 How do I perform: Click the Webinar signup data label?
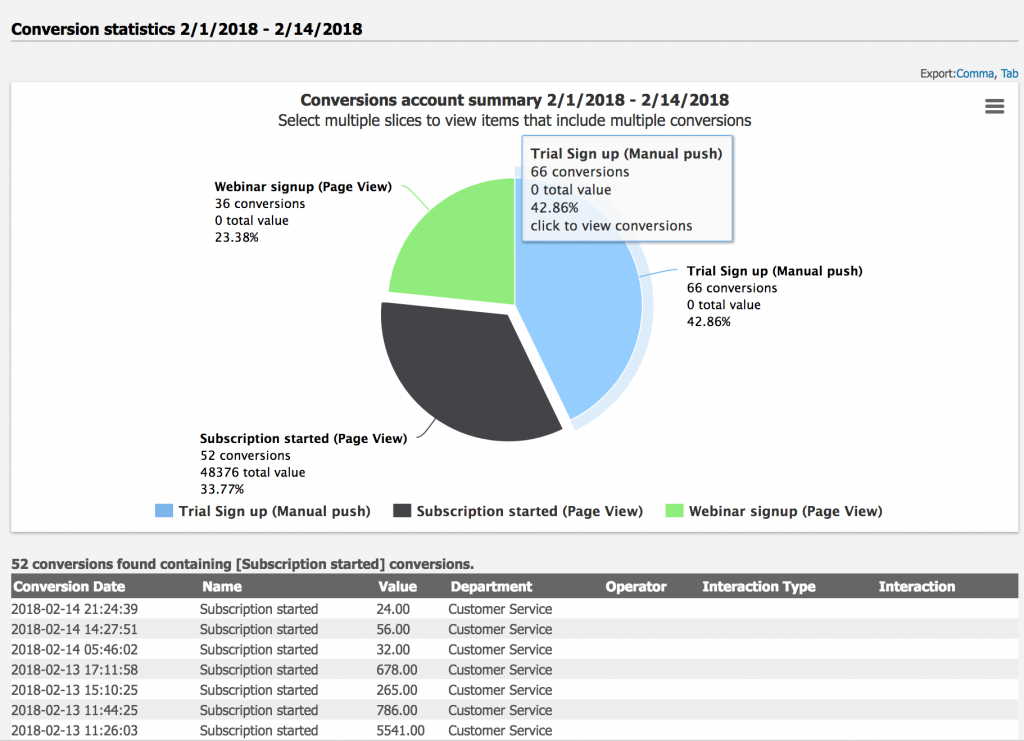[303, 187]
